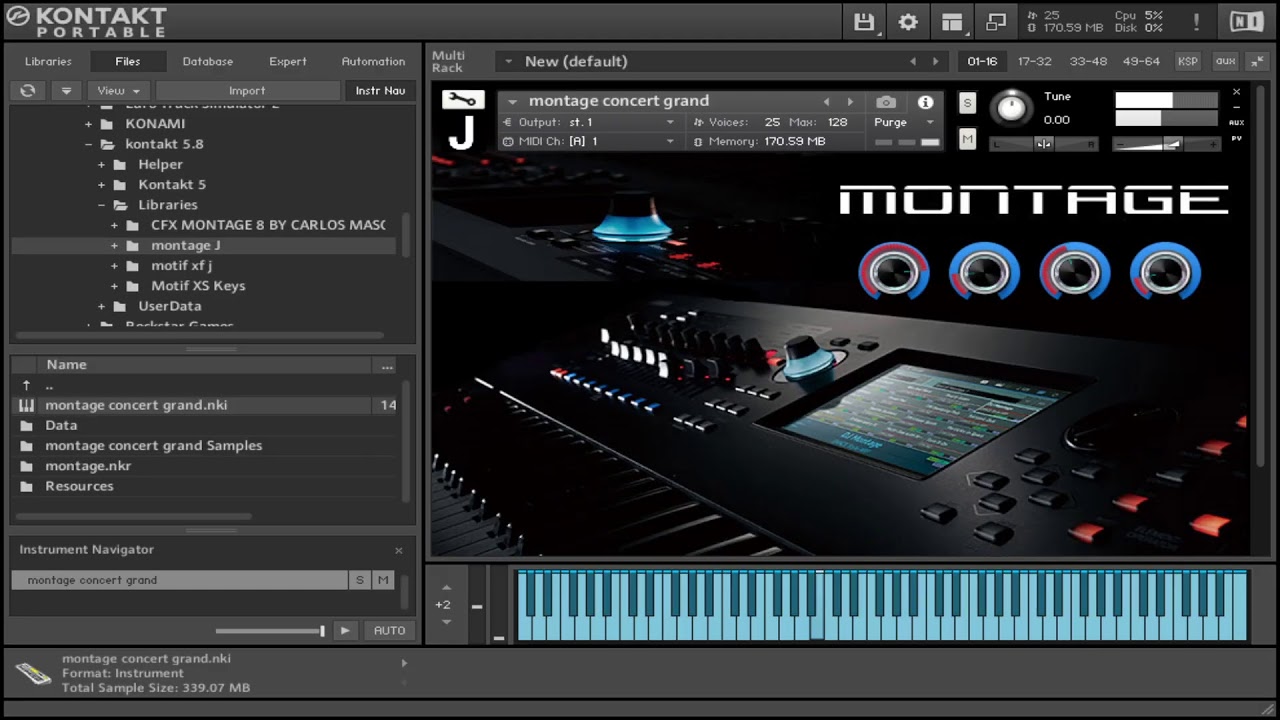The width and height of the screenshot is (1280, 720).
Task: Collapse the Libraries folder
Action: tap(101, 205)
